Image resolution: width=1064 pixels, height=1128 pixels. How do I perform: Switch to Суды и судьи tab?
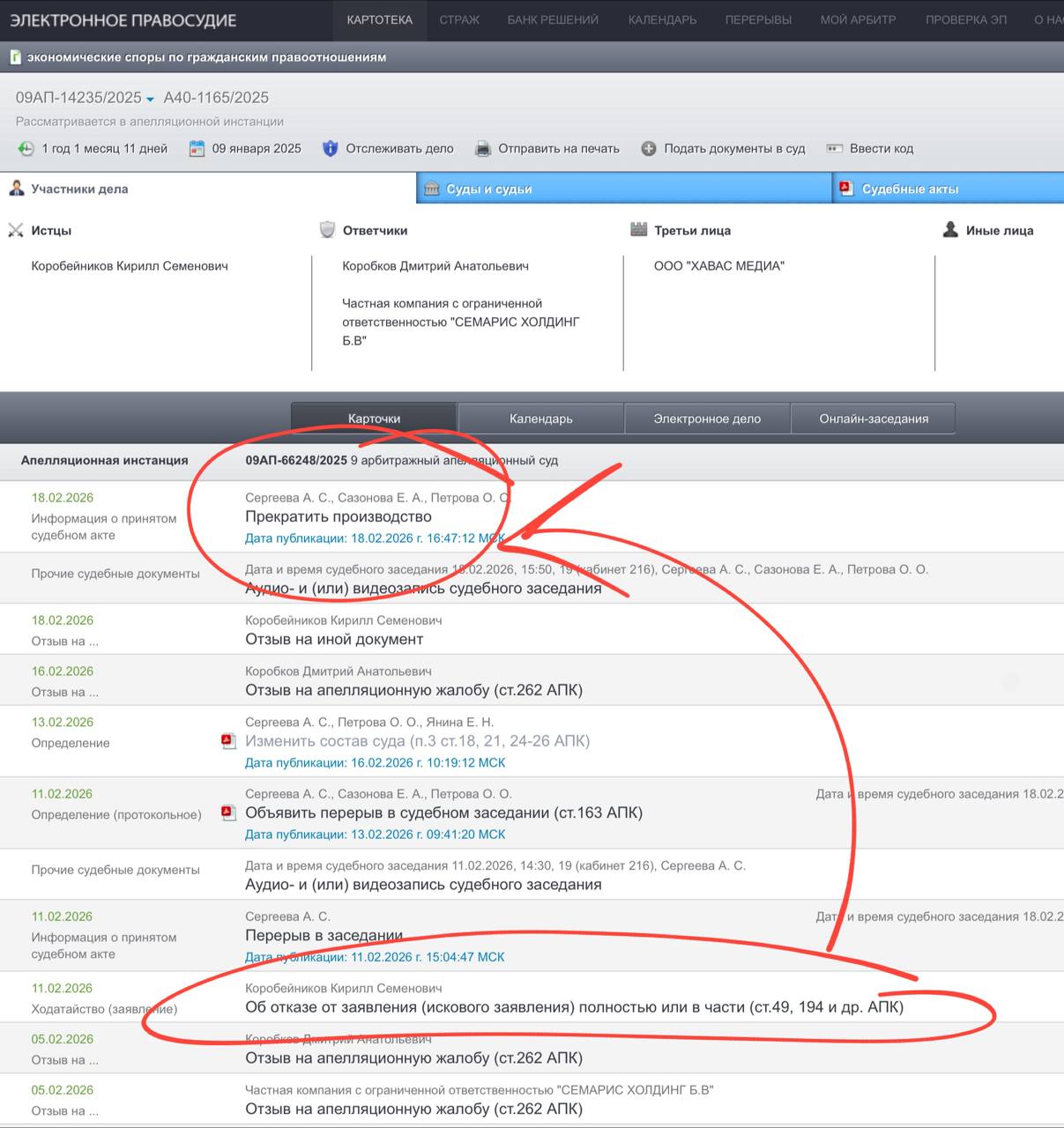point(488,189)
